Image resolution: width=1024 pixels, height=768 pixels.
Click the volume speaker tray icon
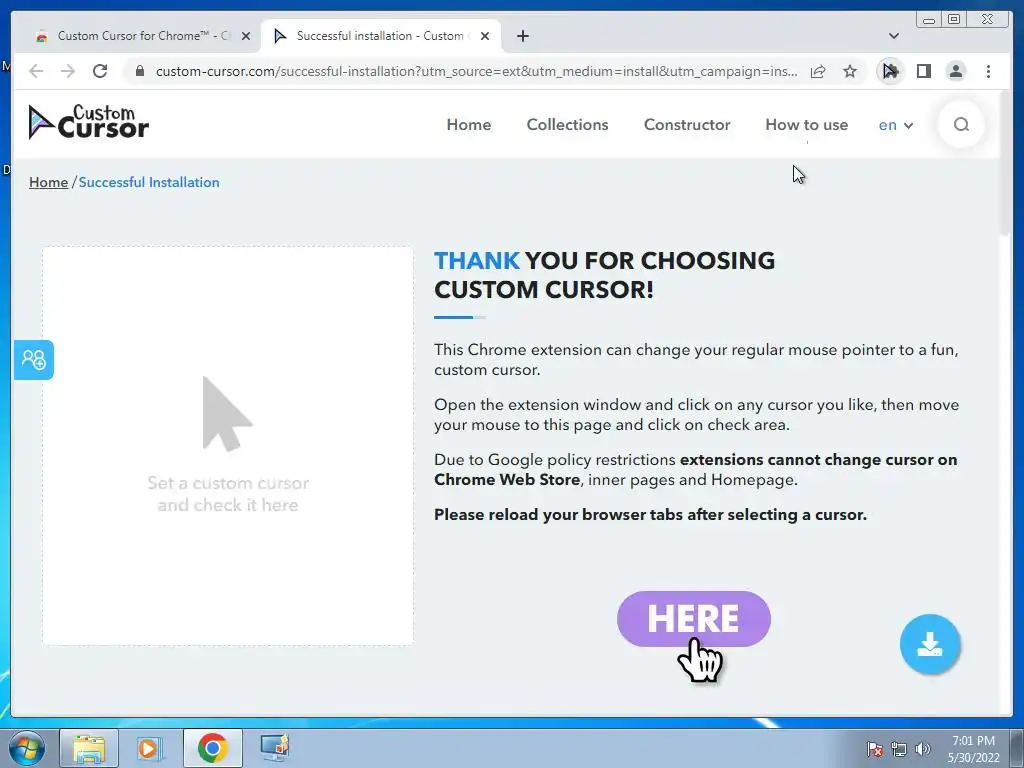(922, 749)
